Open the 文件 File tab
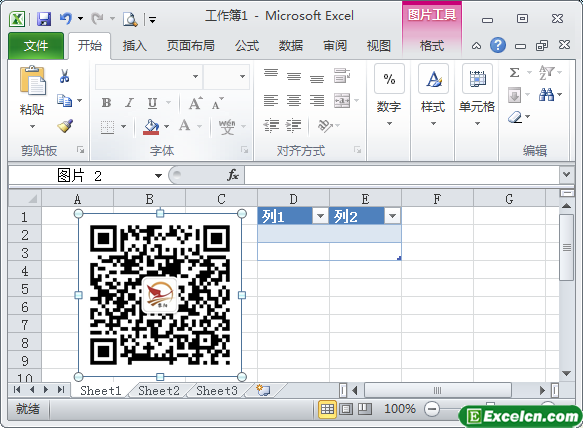Image resolution: width=583 pixels, height=428 pixels. 36,46
